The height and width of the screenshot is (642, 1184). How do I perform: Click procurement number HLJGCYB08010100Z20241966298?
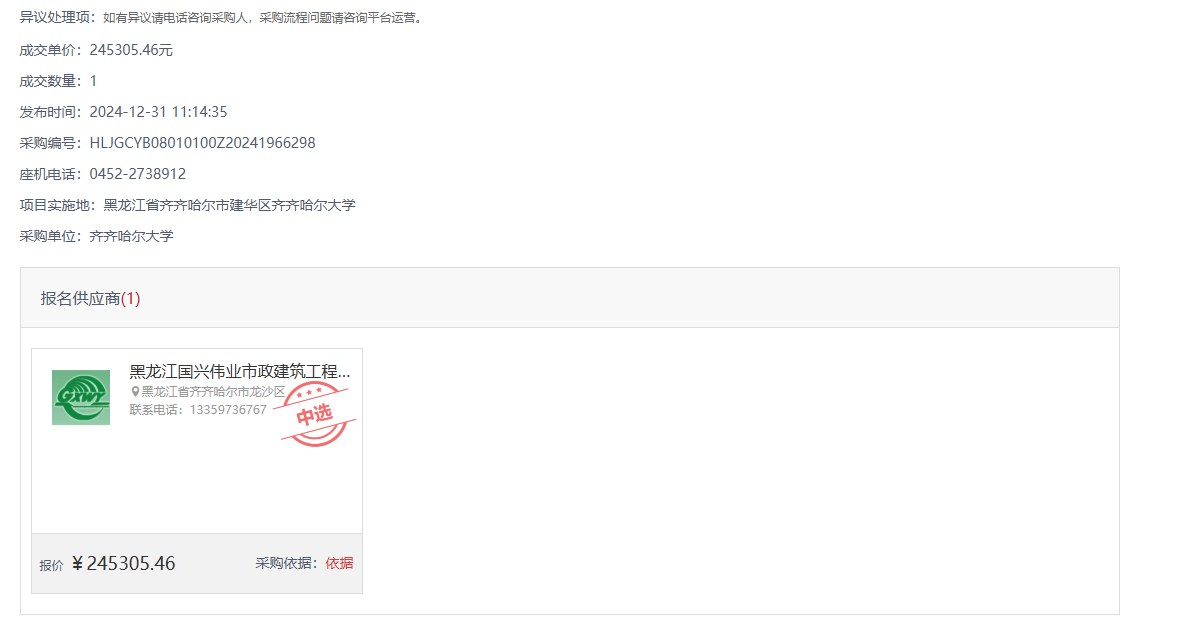coord(202,144)
